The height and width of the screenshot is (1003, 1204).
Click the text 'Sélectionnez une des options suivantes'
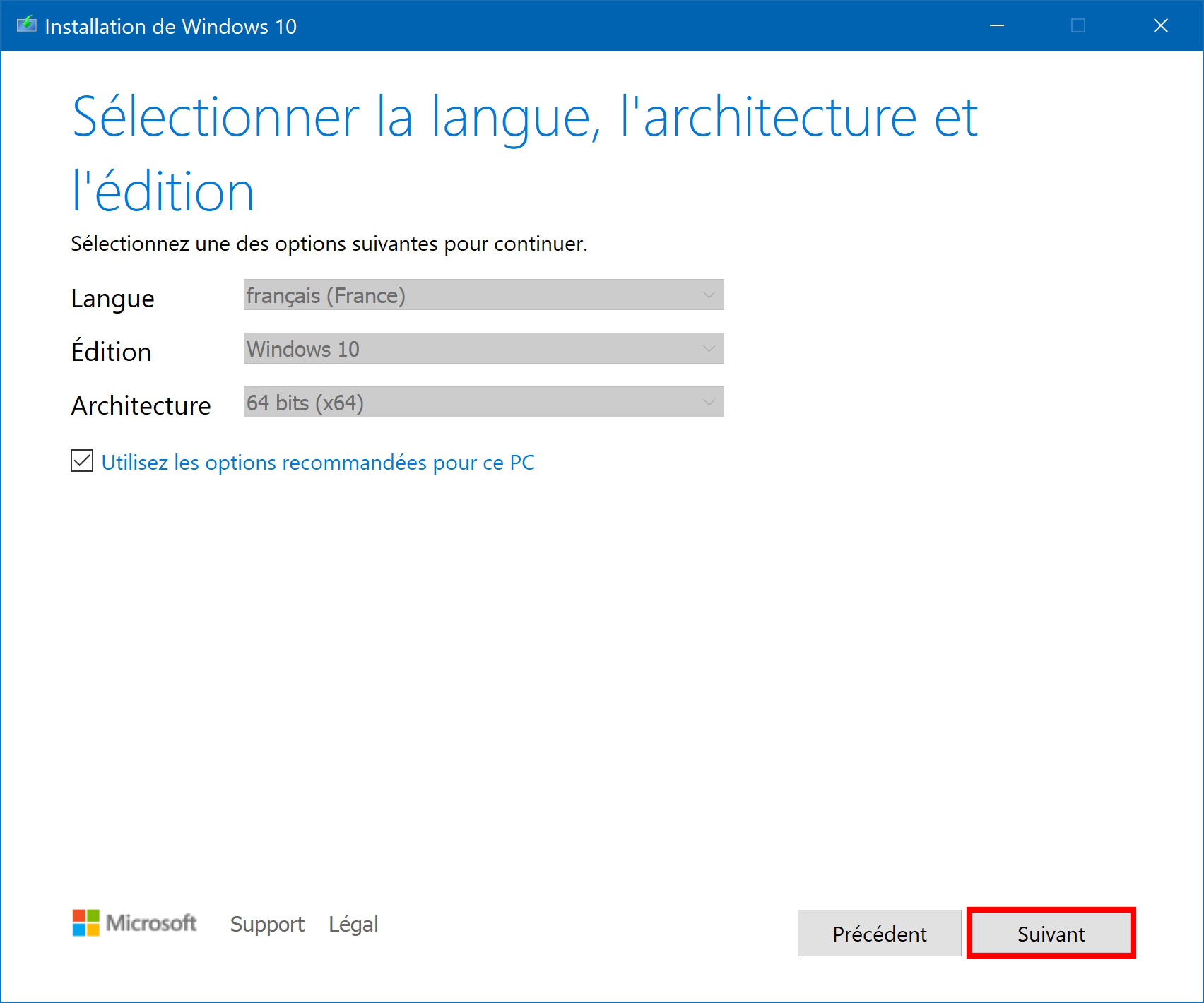(x=254, y=244)
